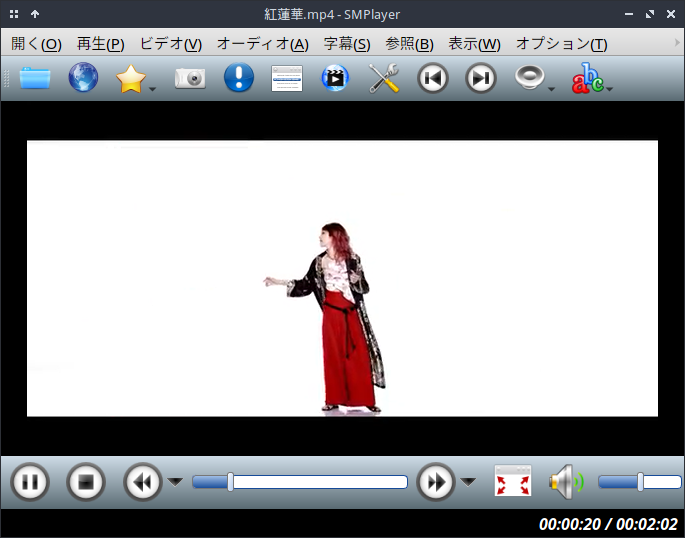Open file using the blue folder icon
This screenshot has height=538, width=685.
pos(35,78)
